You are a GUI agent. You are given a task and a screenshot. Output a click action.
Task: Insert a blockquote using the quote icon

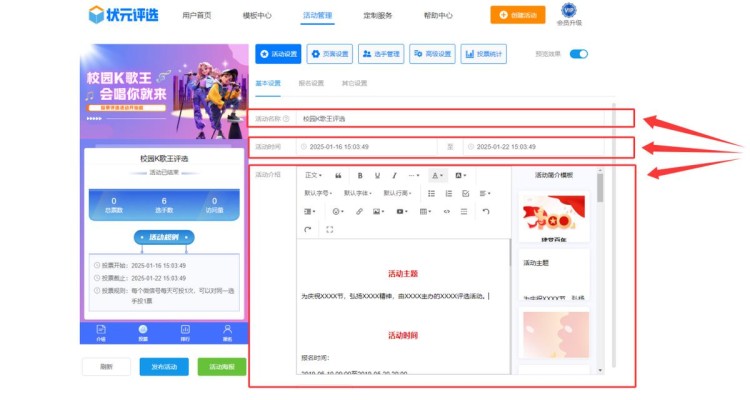click(x=338, y=175)
